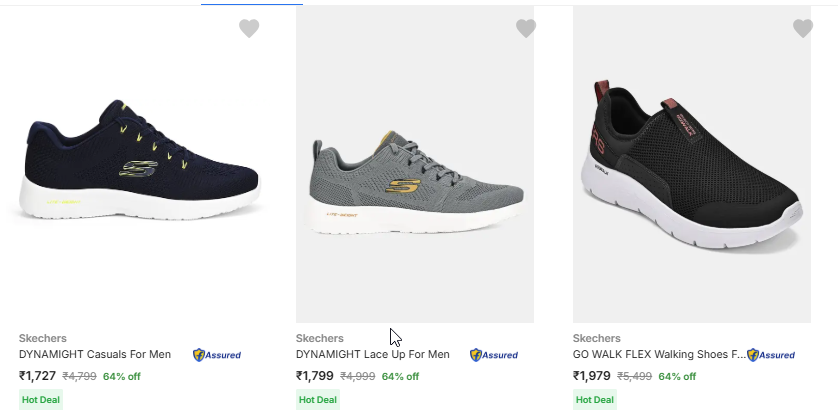Open GO WALK FLEX Walking Shoes title
This screenshot has width=838, height=410.
pyautogui.click(x=659, y=354)
